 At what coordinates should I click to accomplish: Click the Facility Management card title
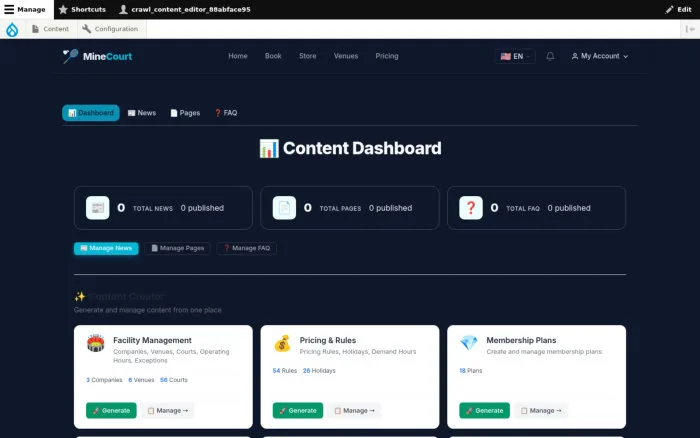click(x=152, y=340)
